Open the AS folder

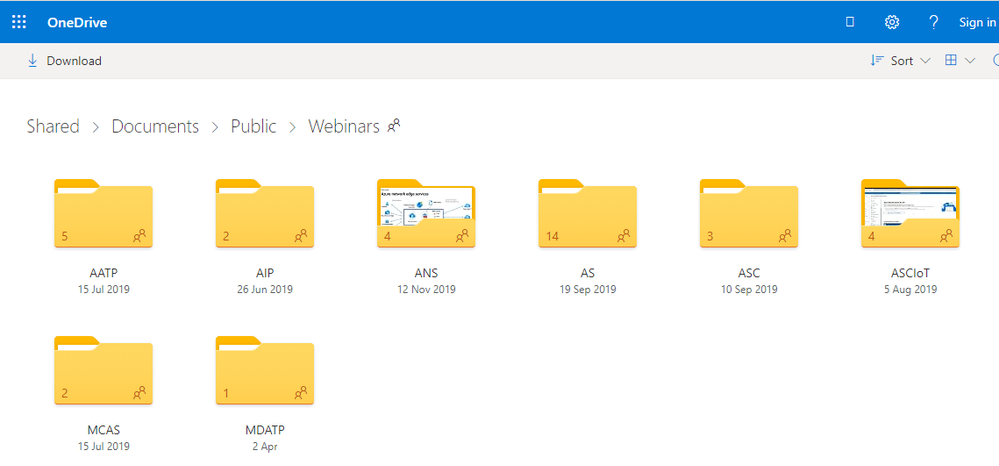pos(587,214)
